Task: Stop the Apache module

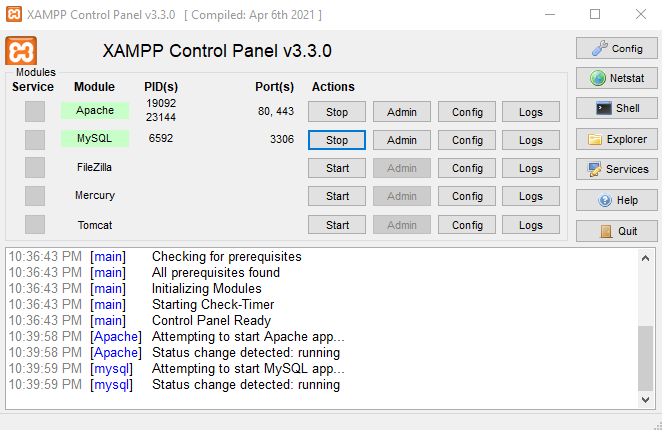Action: (x=337, y=112)
